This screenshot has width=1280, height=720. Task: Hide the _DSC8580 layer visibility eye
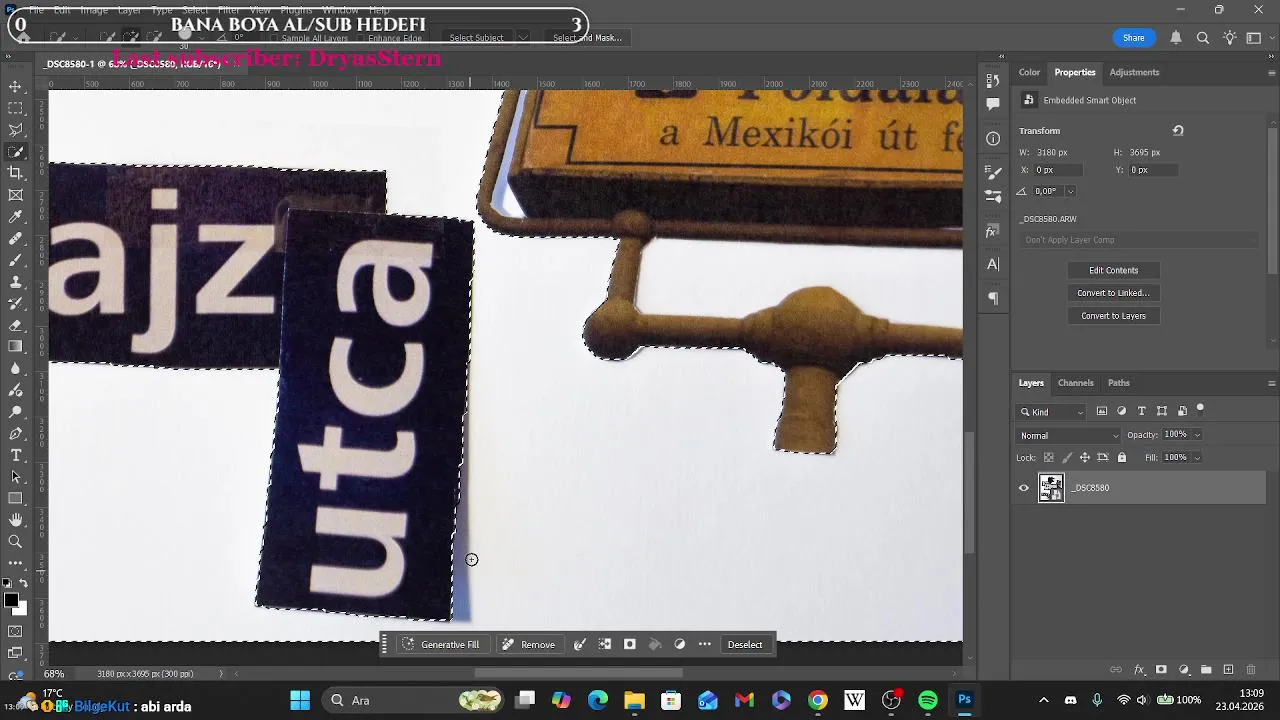(x=1023, y=488)
